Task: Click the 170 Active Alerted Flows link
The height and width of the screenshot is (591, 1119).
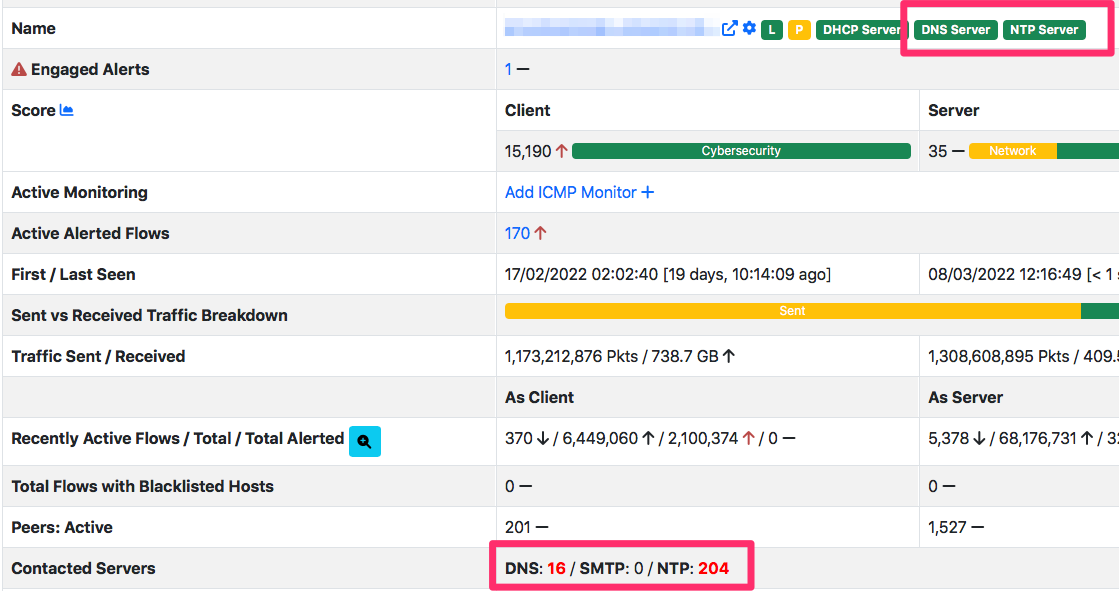Action: [x=516, y=233]
